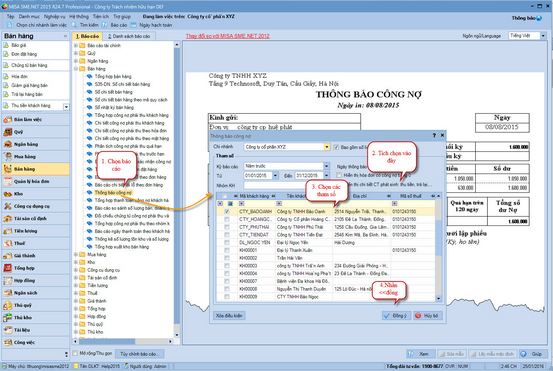Image resolution: width=553 pixels, height=371 pixels.
Task: Open the Kho module icon
Action: point(8,194)
